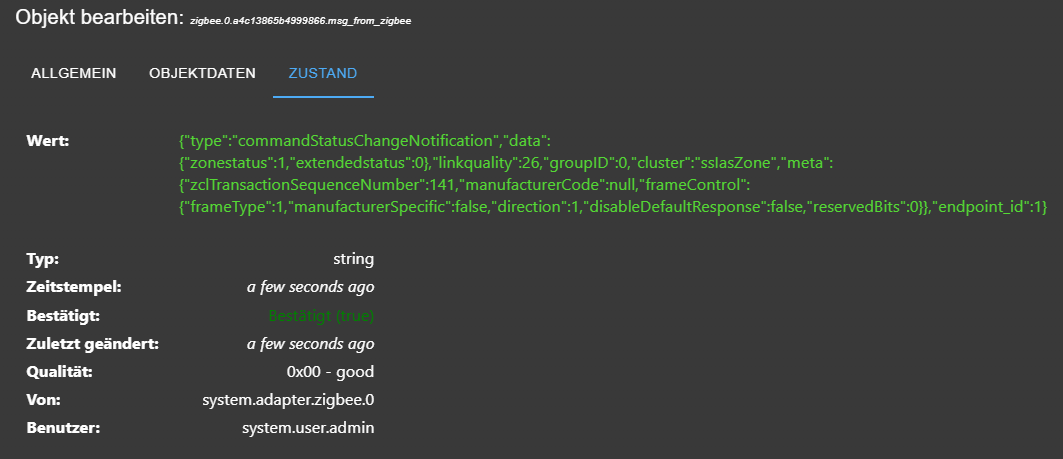Viewport: 1063px width, 459px height.
Task: Open the OBJEKTDATEN tab
Action: (x=202, y=73)
